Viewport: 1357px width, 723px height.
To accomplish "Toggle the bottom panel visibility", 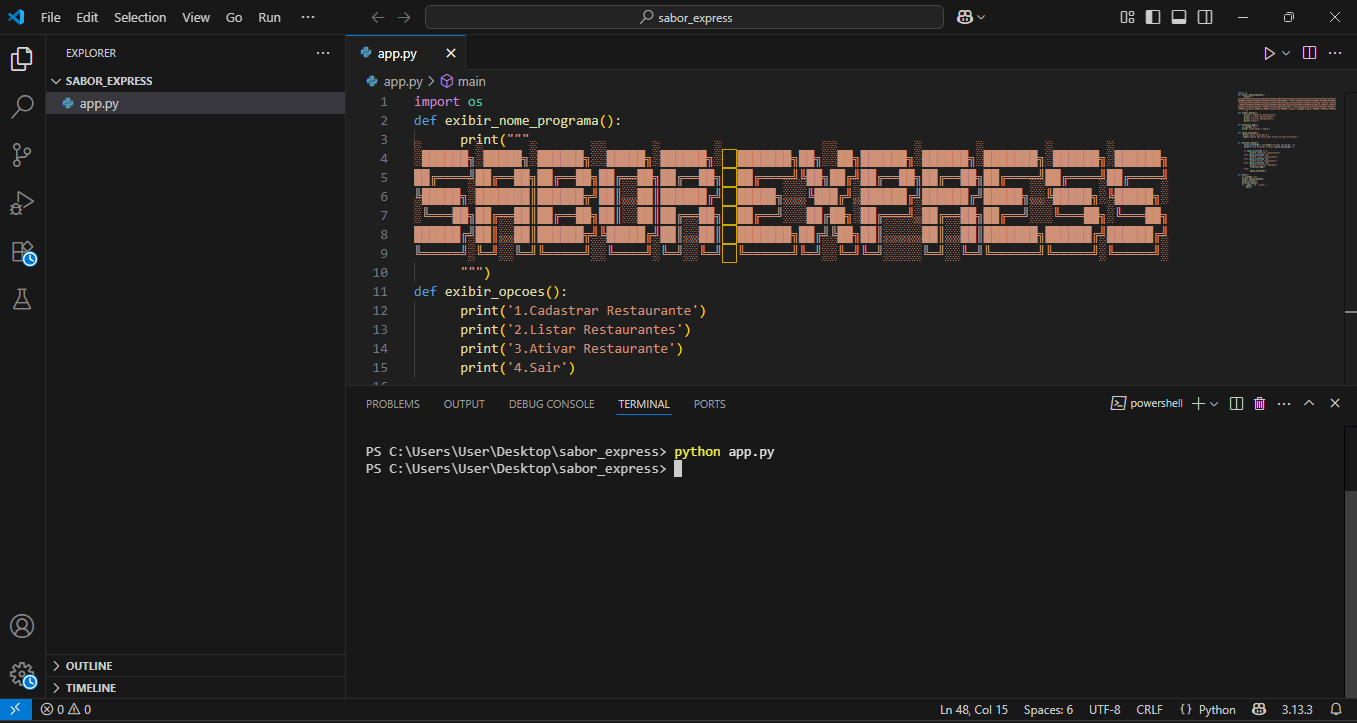I will pyautogui.click(x=1179, y=17).
